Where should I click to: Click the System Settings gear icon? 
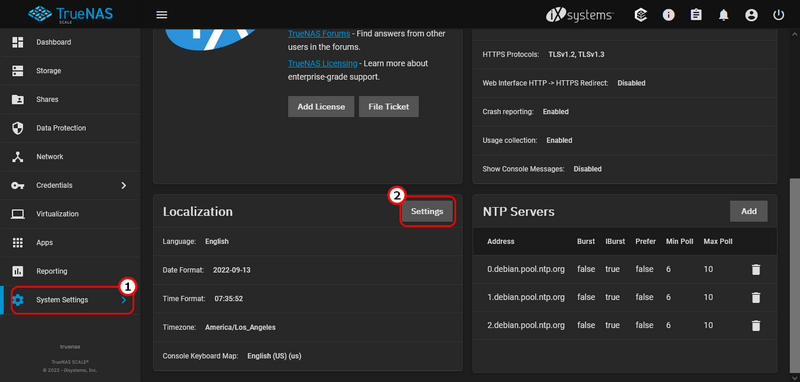(18, 300)
